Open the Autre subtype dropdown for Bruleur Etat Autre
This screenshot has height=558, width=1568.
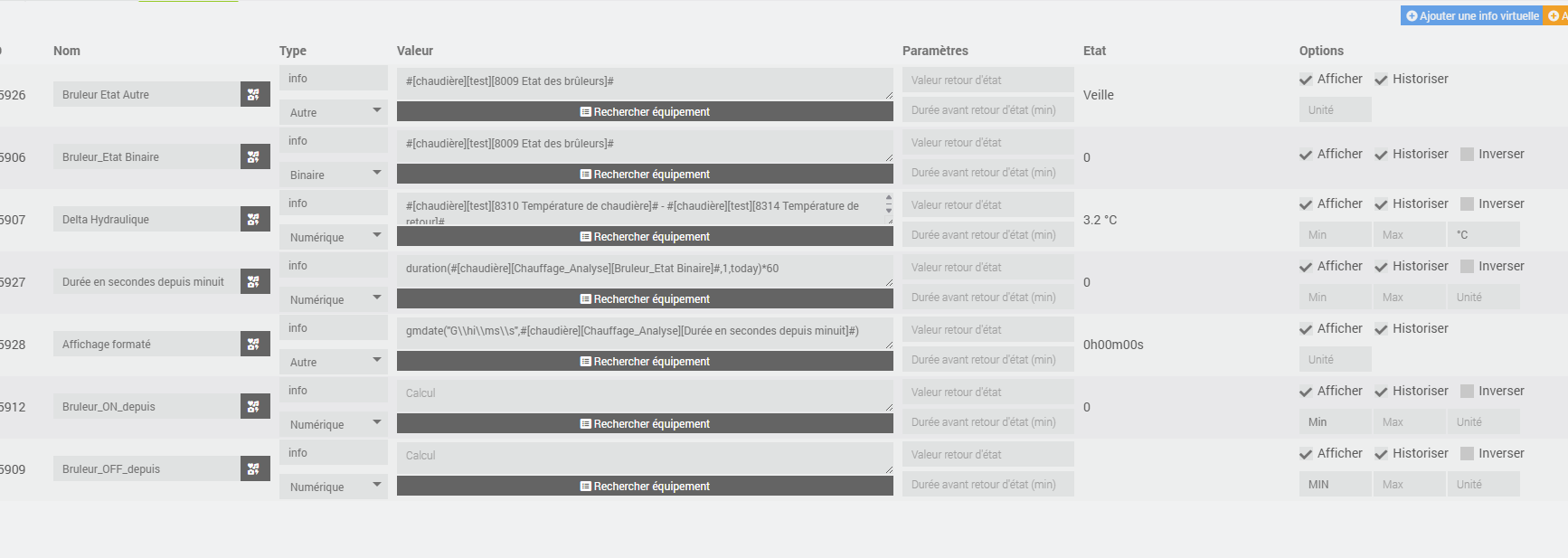[333, 112]
